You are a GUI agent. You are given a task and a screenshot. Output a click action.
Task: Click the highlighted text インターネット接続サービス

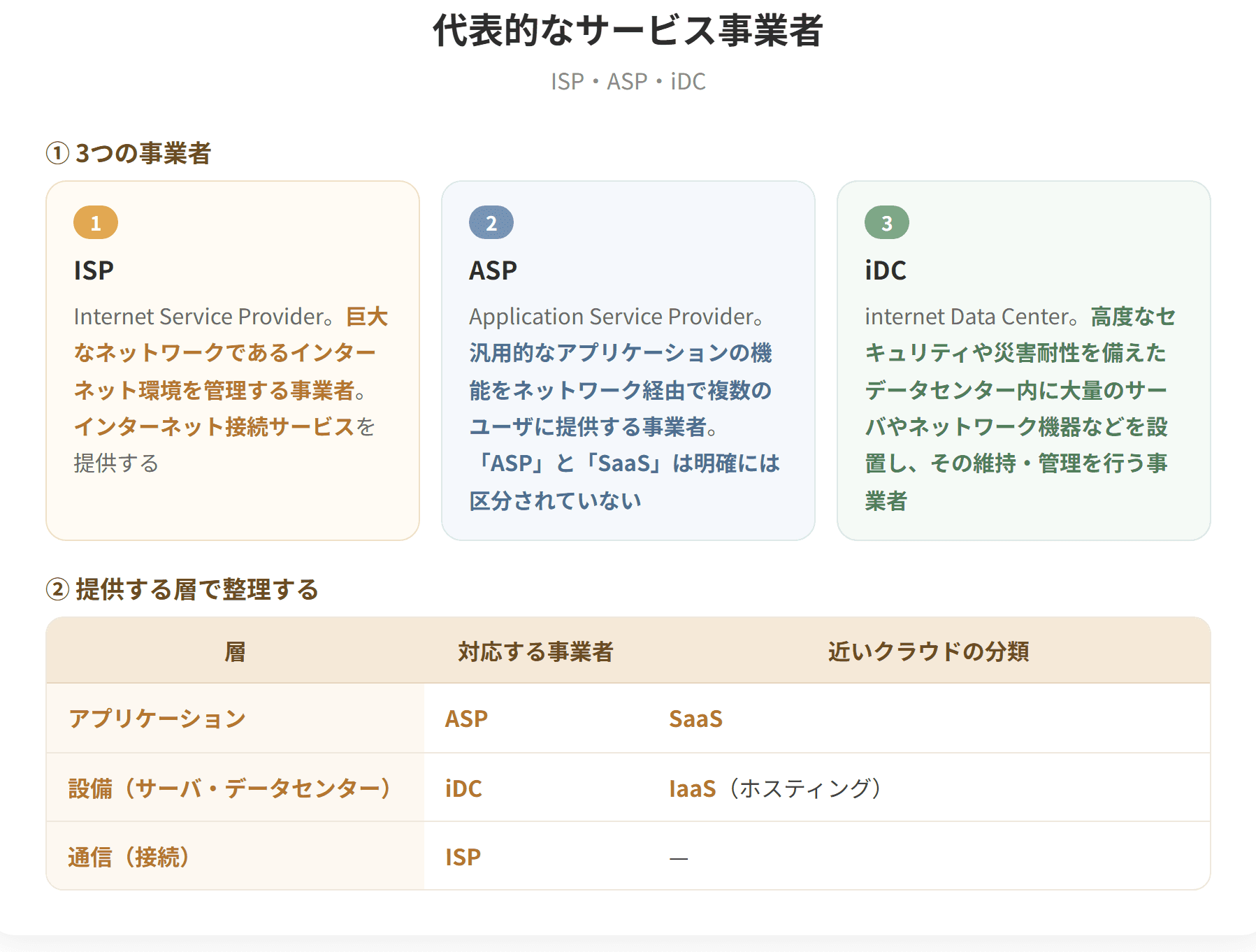(x=214, y=426)
